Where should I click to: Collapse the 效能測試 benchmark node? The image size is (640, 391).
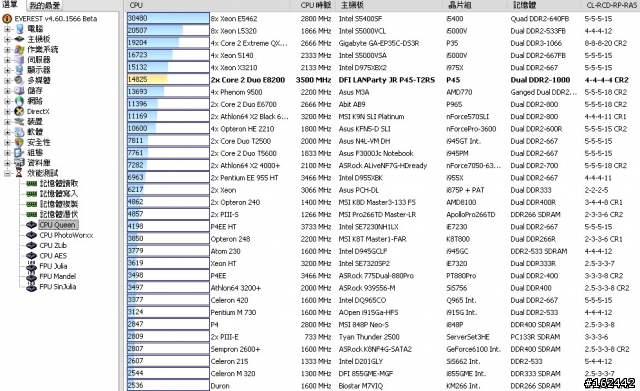coord(7,173)
